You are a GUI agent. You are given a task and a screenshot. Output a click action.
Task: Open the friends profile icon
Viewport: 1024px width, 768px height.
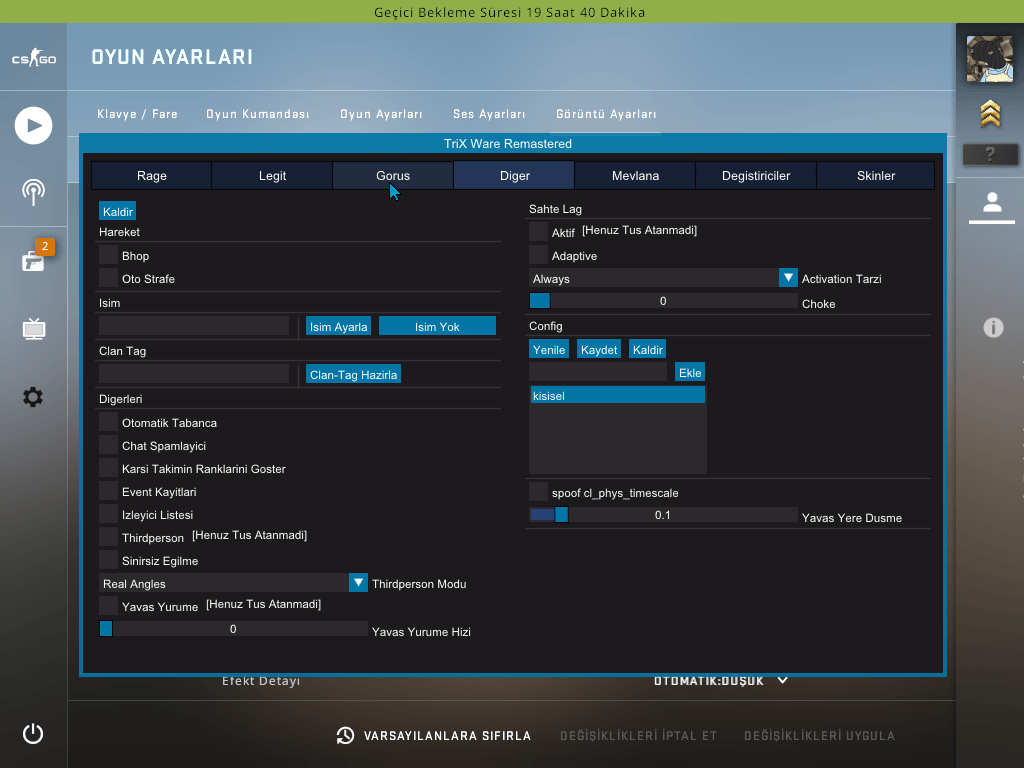point(992,202)
